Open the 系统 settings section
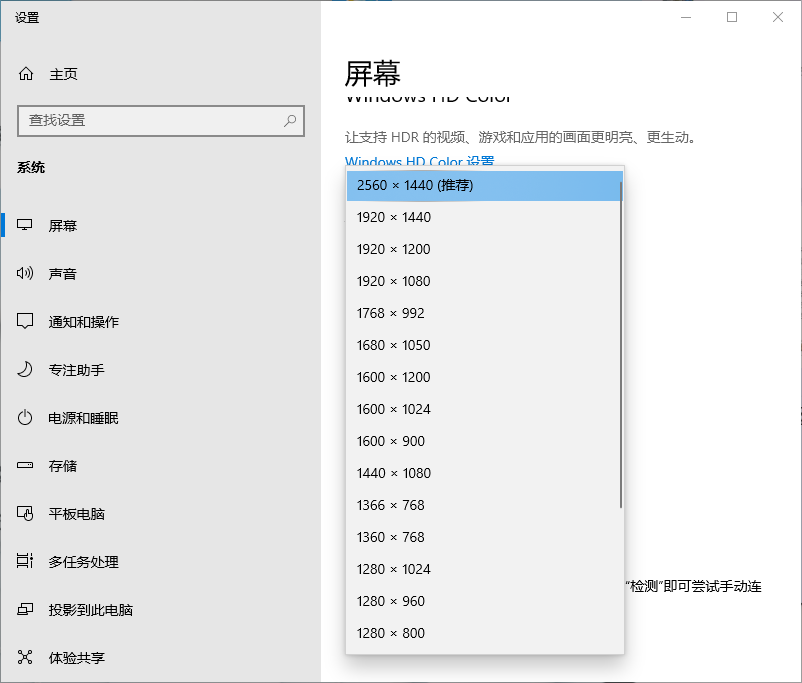This screenshot has height=683, width=802. pos(31,167)
